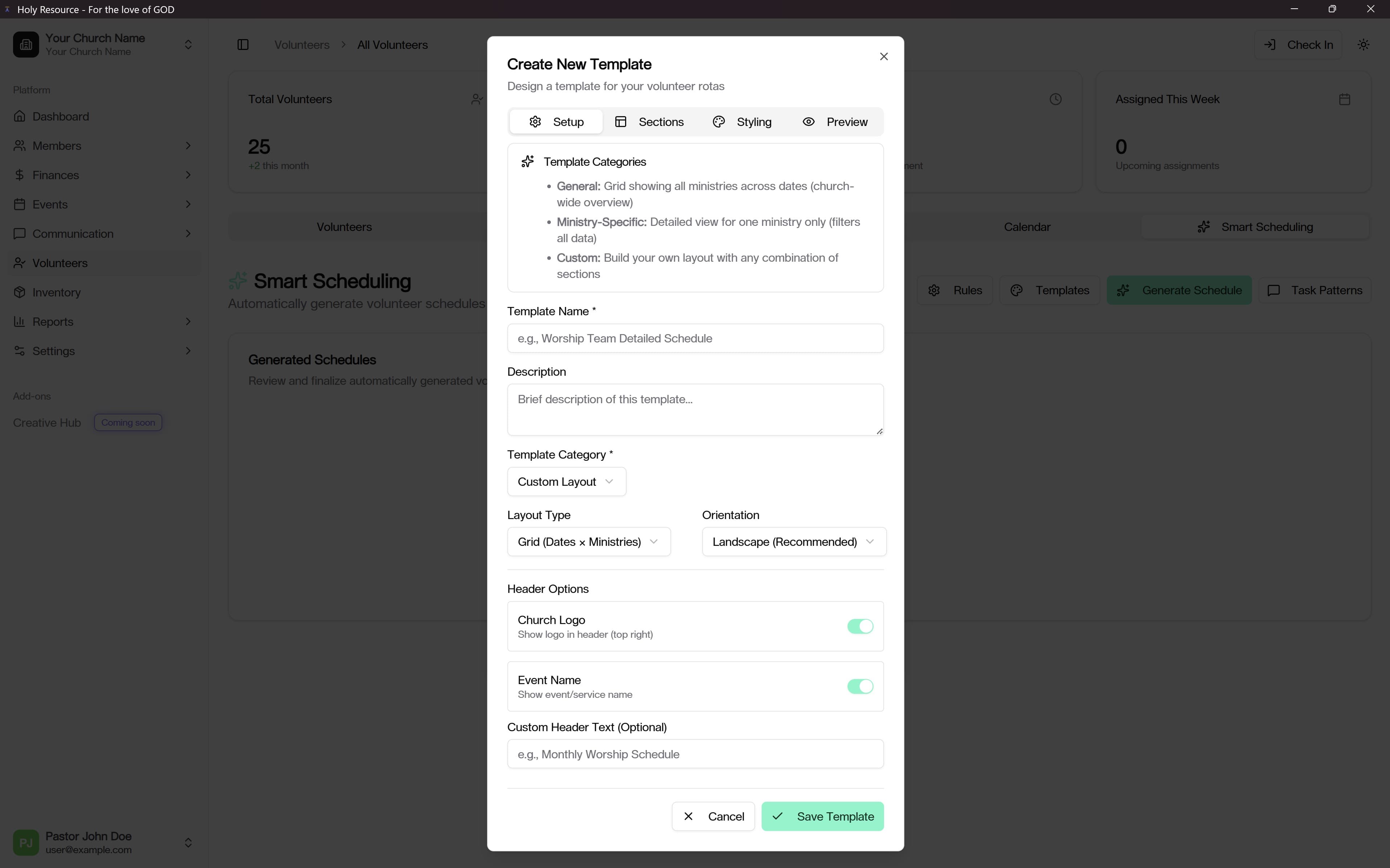
Task: Expand the Members sidebar section
Action: click(x=103, y=146)
